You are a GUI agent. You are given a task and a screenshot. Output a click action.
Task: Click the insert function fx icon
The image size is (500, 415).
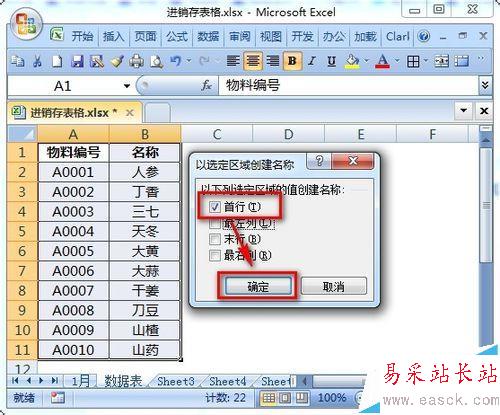pyautogui.click(x=207, y=86)
